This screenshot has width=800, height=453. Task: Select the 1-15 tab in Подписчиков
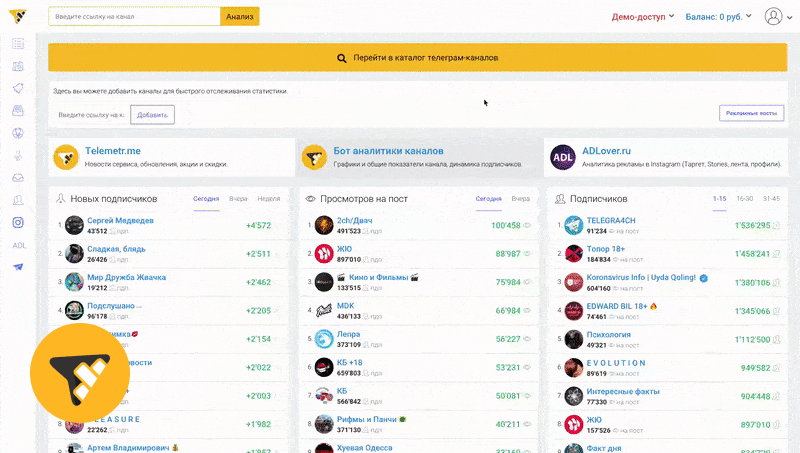(719, 198)
